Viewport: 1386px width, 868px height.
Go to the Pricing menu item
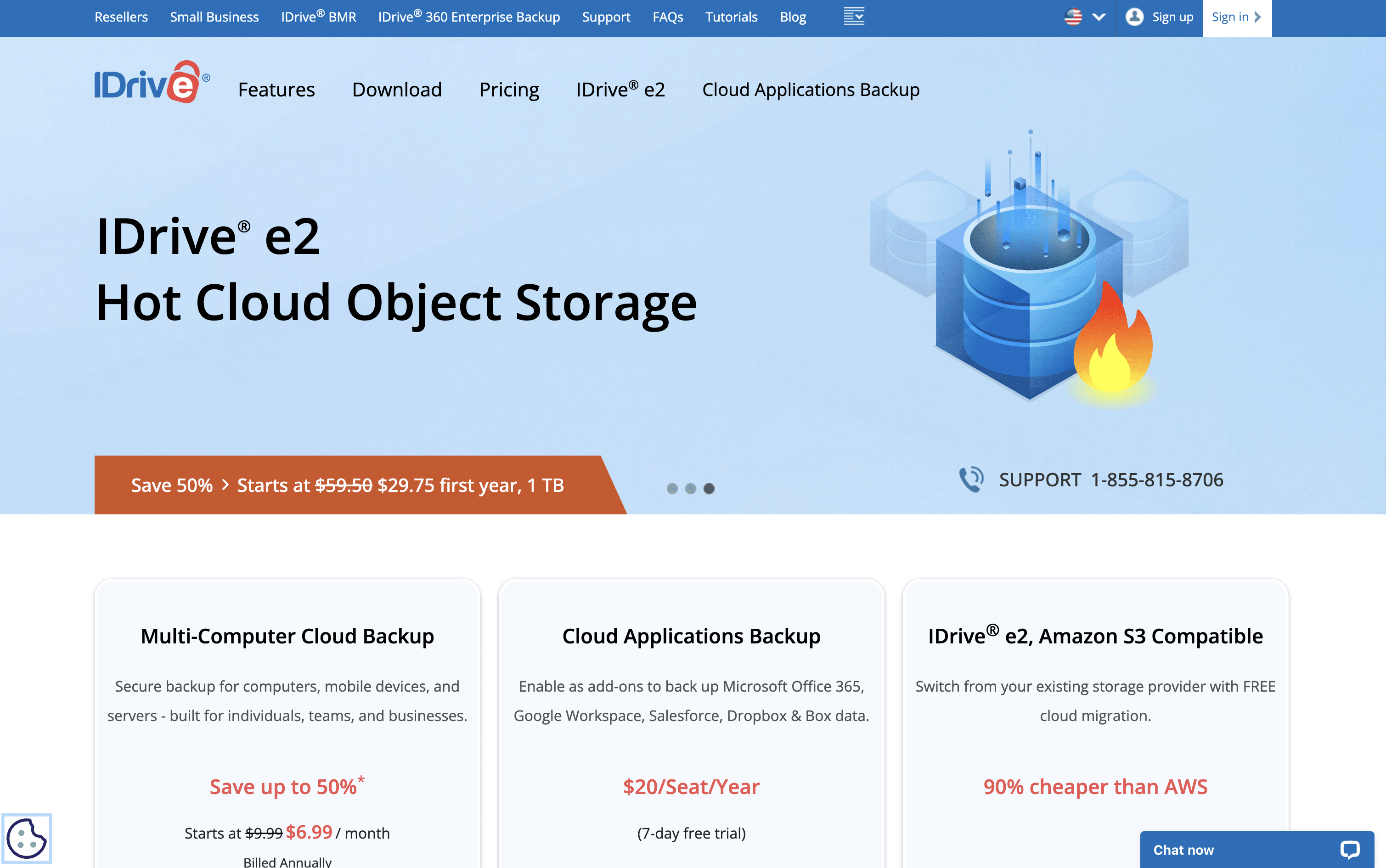[x=509, y=90]
